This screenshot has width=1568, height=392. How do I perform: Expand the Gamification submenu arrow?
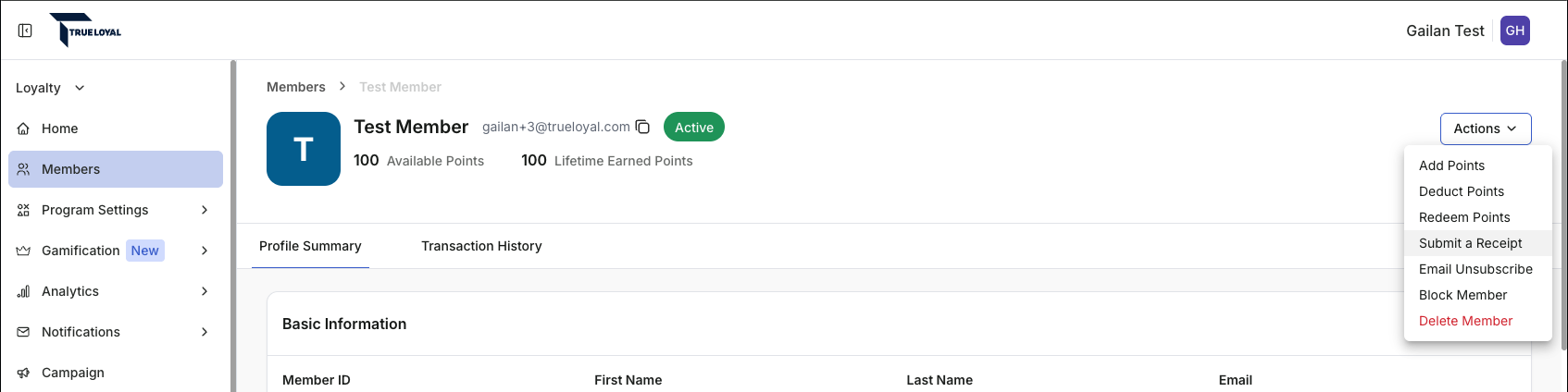point(205,251)
